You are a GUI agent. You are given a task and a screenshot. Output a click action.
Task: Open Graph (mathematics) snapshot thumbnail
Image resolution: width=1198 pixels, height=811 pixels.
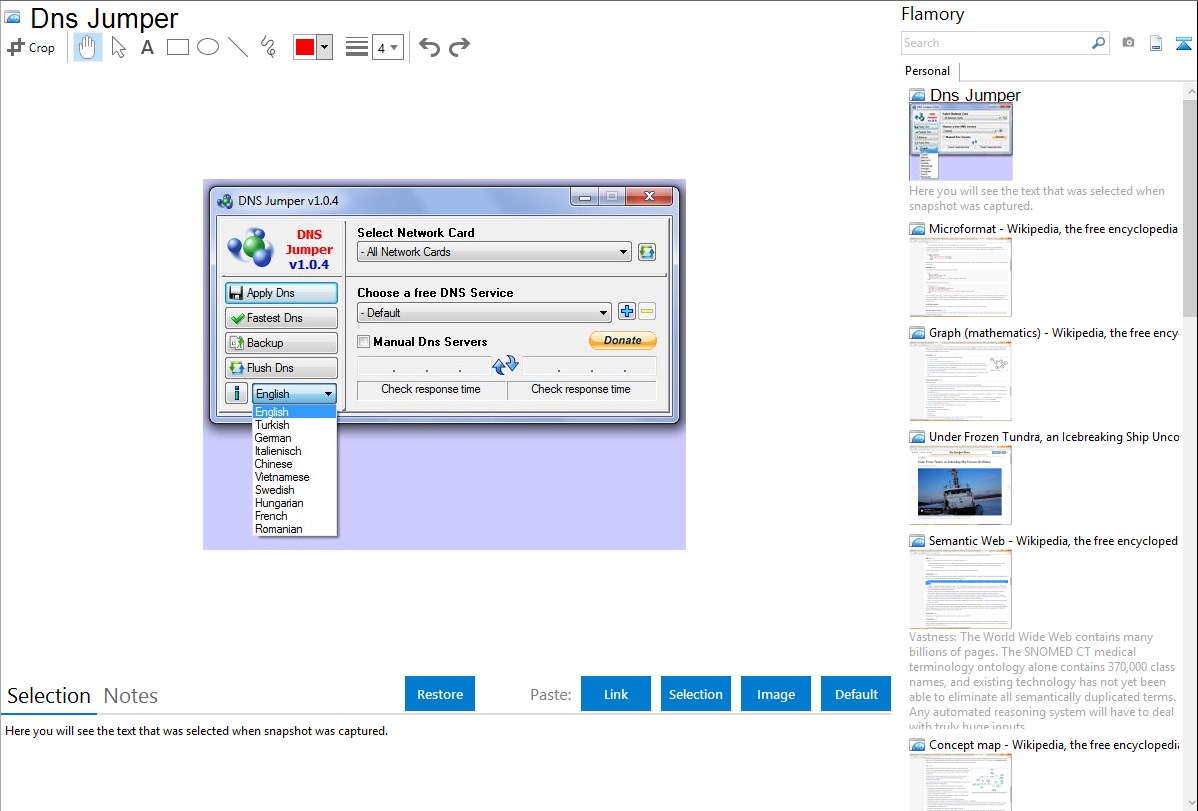coord(960,381)
